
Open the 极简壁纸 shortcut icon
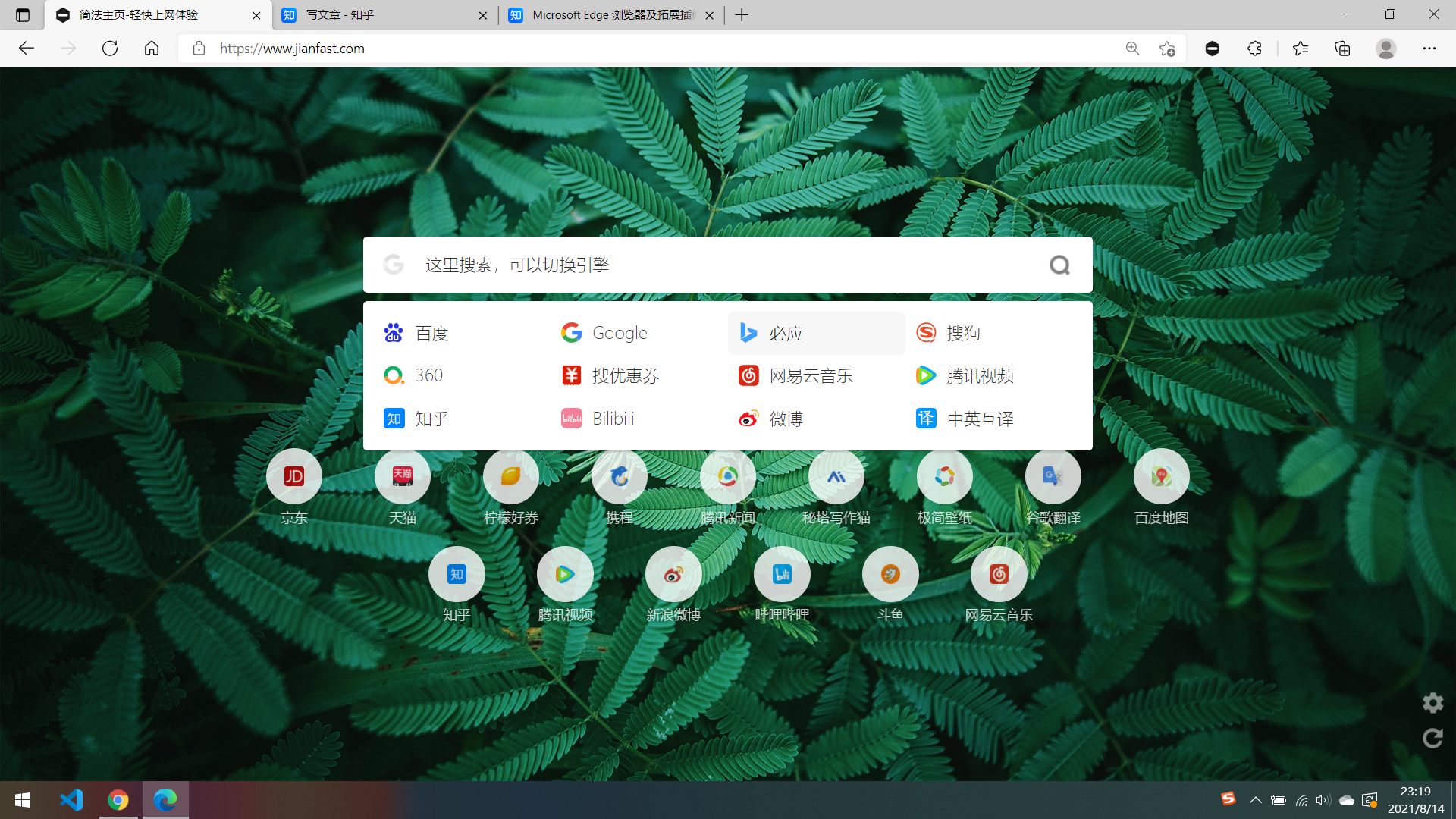pyautogui.click(x=944, y=476)
